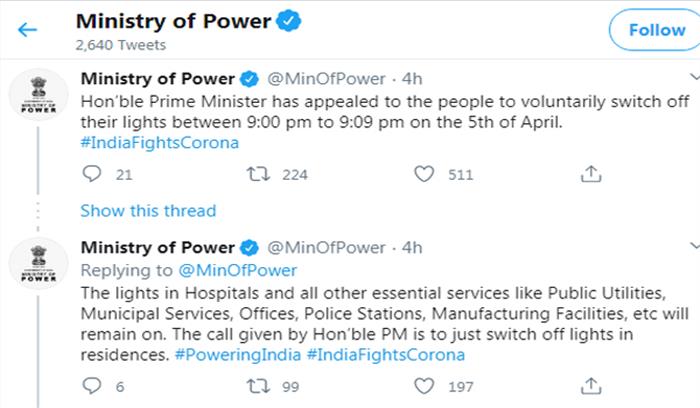Open the first tweet's 4h timestamp
700x408 pixels.
412,79
